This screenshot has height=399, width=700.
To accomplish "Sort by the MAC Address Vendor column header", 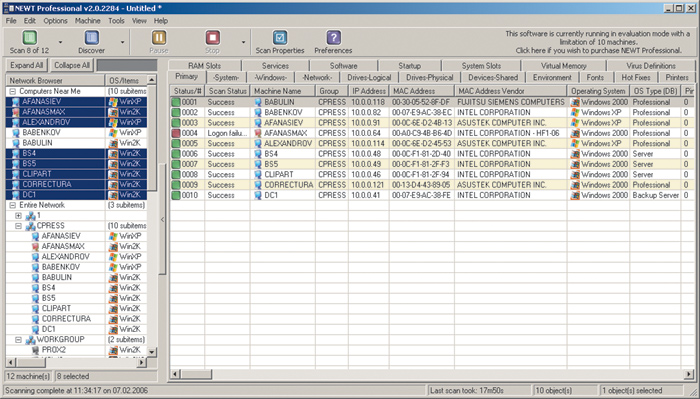I will [511, 91].
